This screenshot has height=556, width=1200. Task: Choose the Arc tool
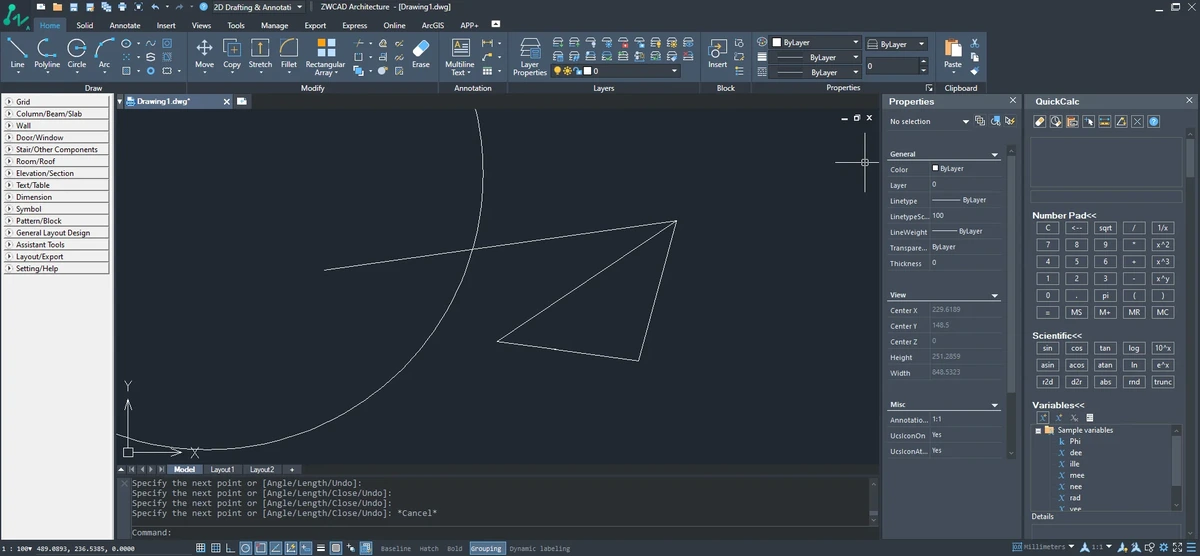[x=104, y=53]
